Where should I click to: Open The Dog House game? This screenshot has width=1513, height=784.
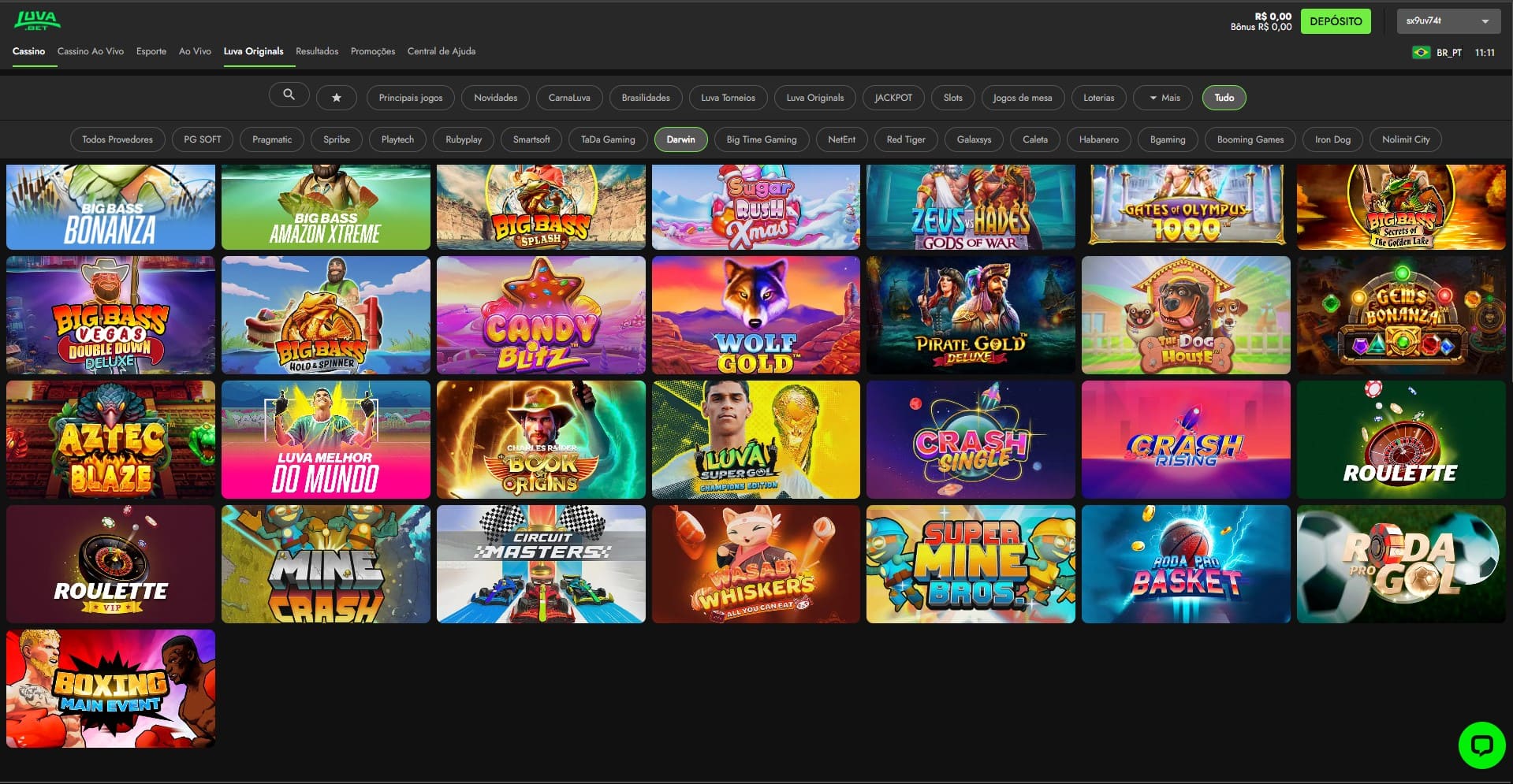pyautogui.click(x=1186, y=315)
